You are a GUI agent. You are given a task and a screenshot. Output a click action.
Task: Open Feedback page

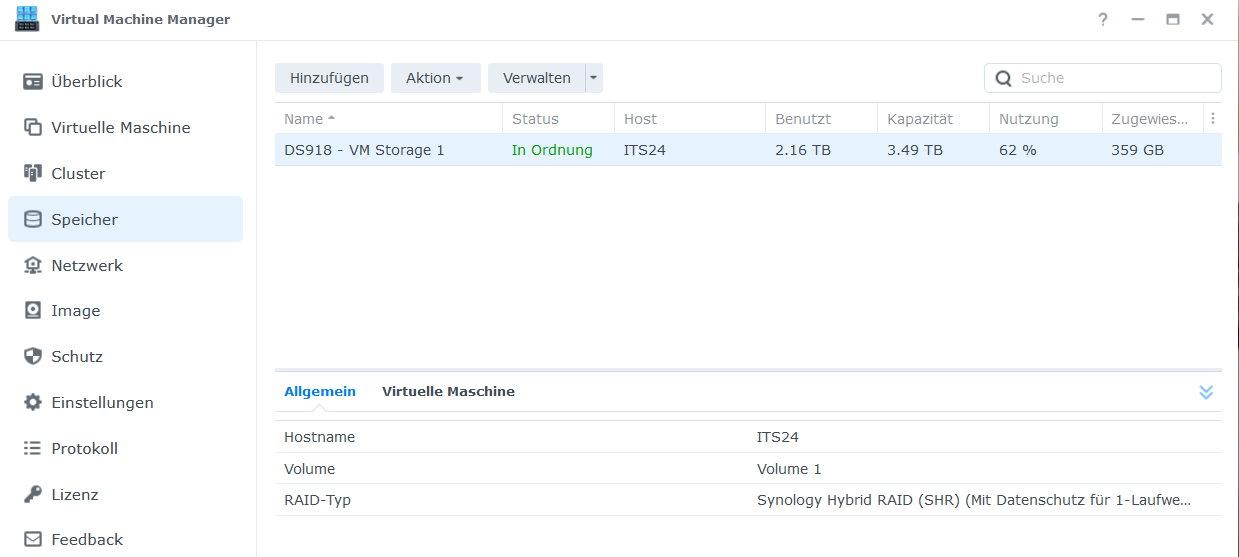pos(125,539)
